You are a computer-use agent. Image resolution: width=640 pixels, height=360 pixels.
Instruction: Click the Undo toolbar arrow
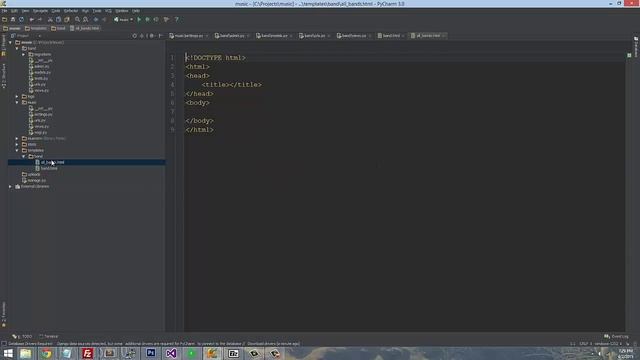[x=31, y=19]
